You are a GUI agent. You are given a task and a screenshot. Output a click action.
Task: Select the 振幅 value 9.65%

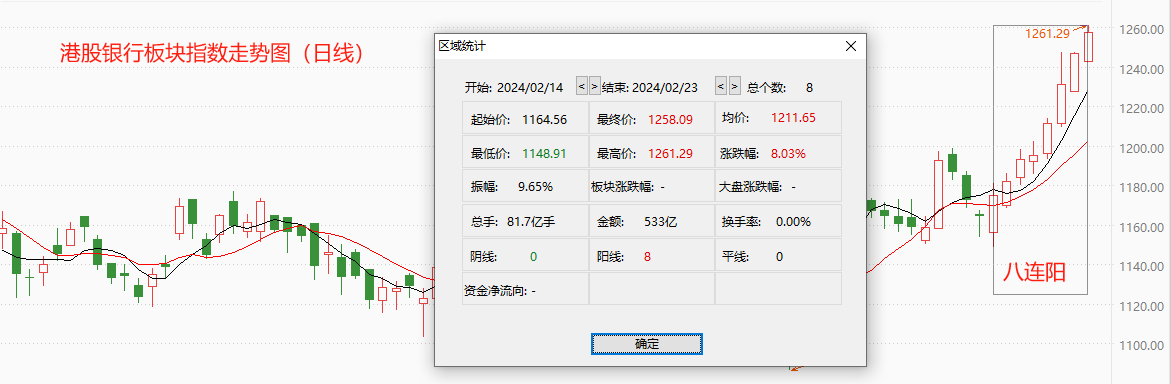[535, 187]
